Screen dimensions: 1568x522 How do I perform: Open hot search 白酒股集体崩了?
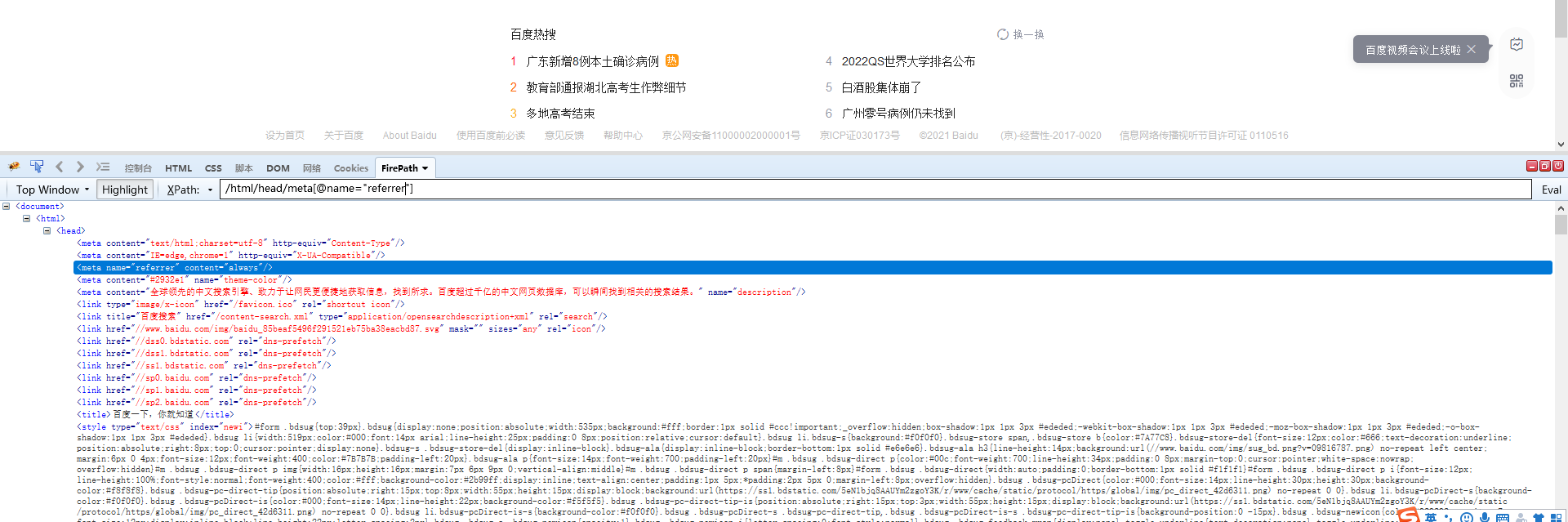(881, 87)
